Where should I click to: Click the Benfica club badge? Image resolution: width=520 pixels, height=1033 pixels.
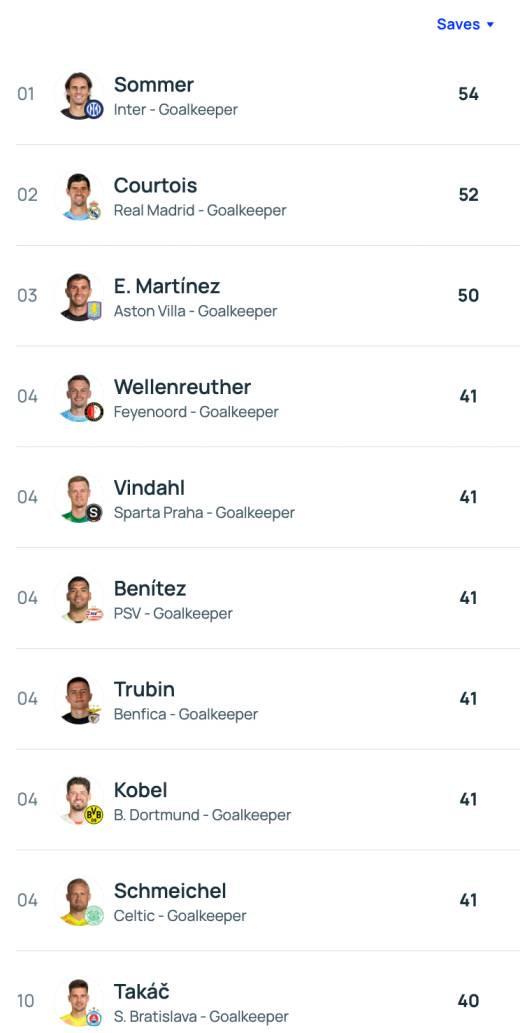[x=94, y=714]
